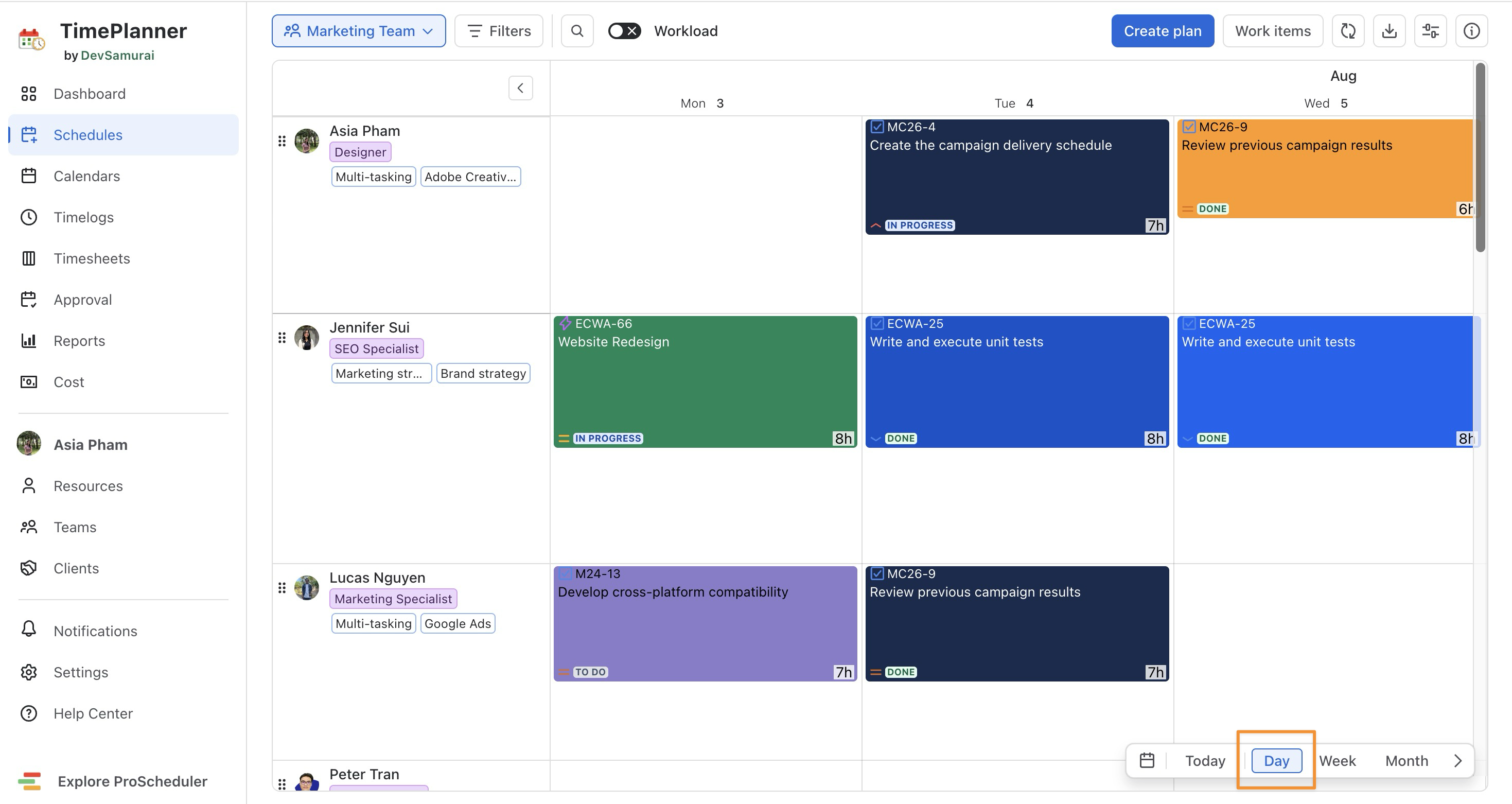The height and width of the screenshot is (804, 1512).
Task: Click the Google Ads skill tag
Action: [x=458, y=623]
